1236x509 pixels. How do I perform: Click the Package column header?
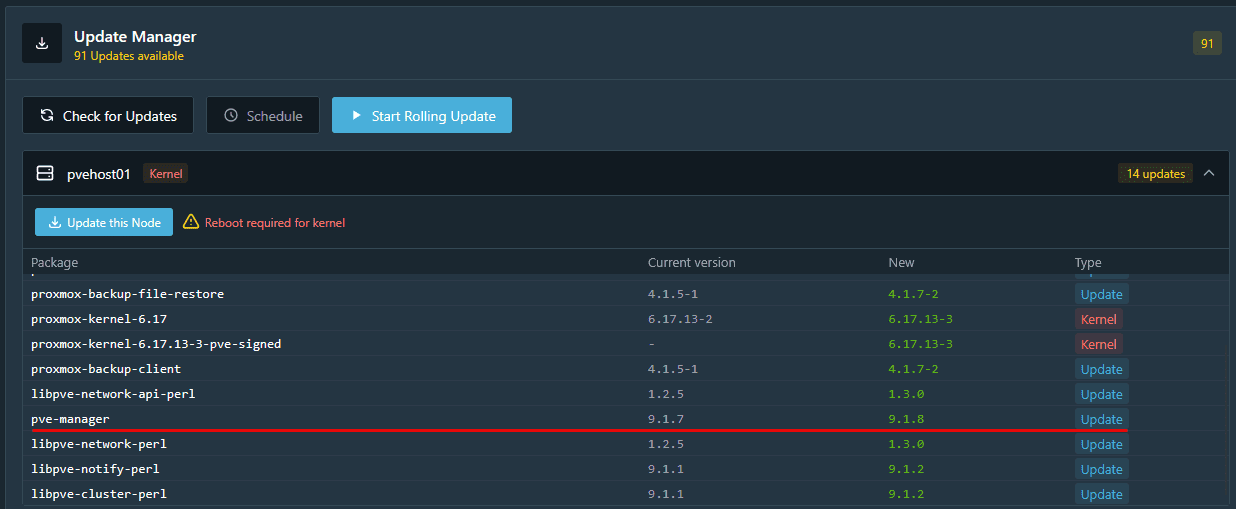tap(54, 262)
